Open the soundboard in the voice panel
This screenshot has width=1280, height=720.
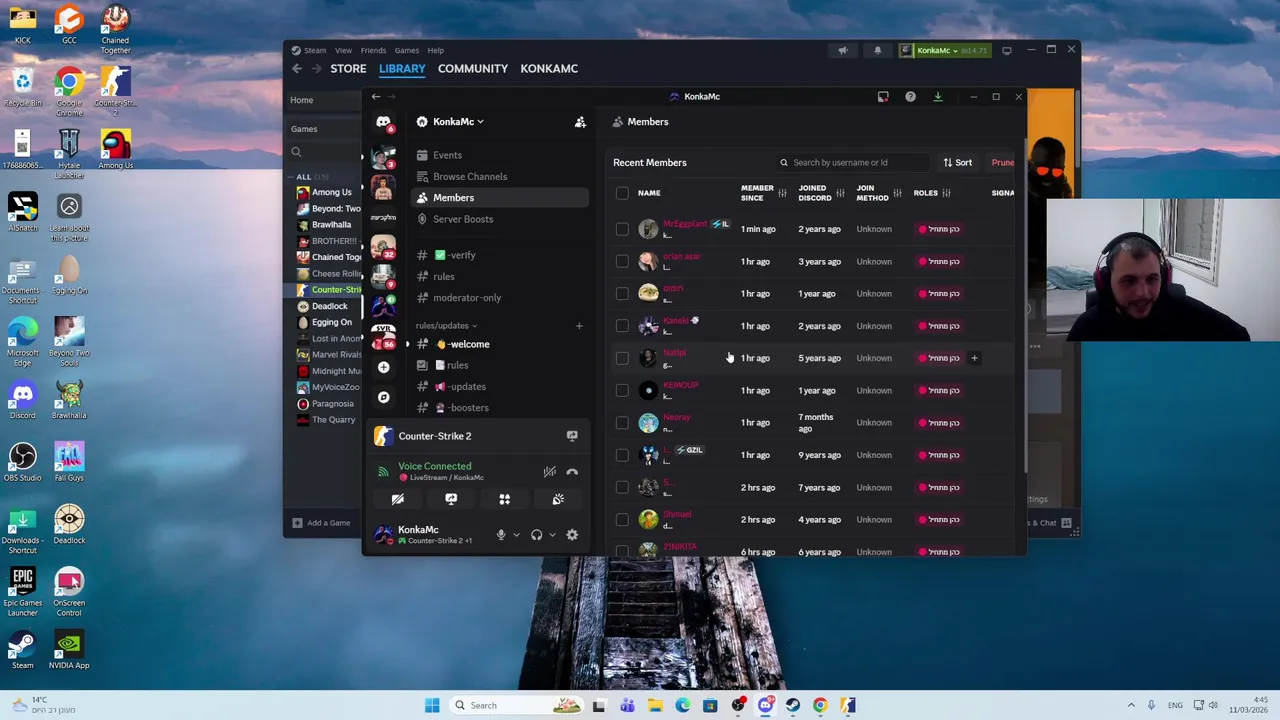click(x=558, y=499)
